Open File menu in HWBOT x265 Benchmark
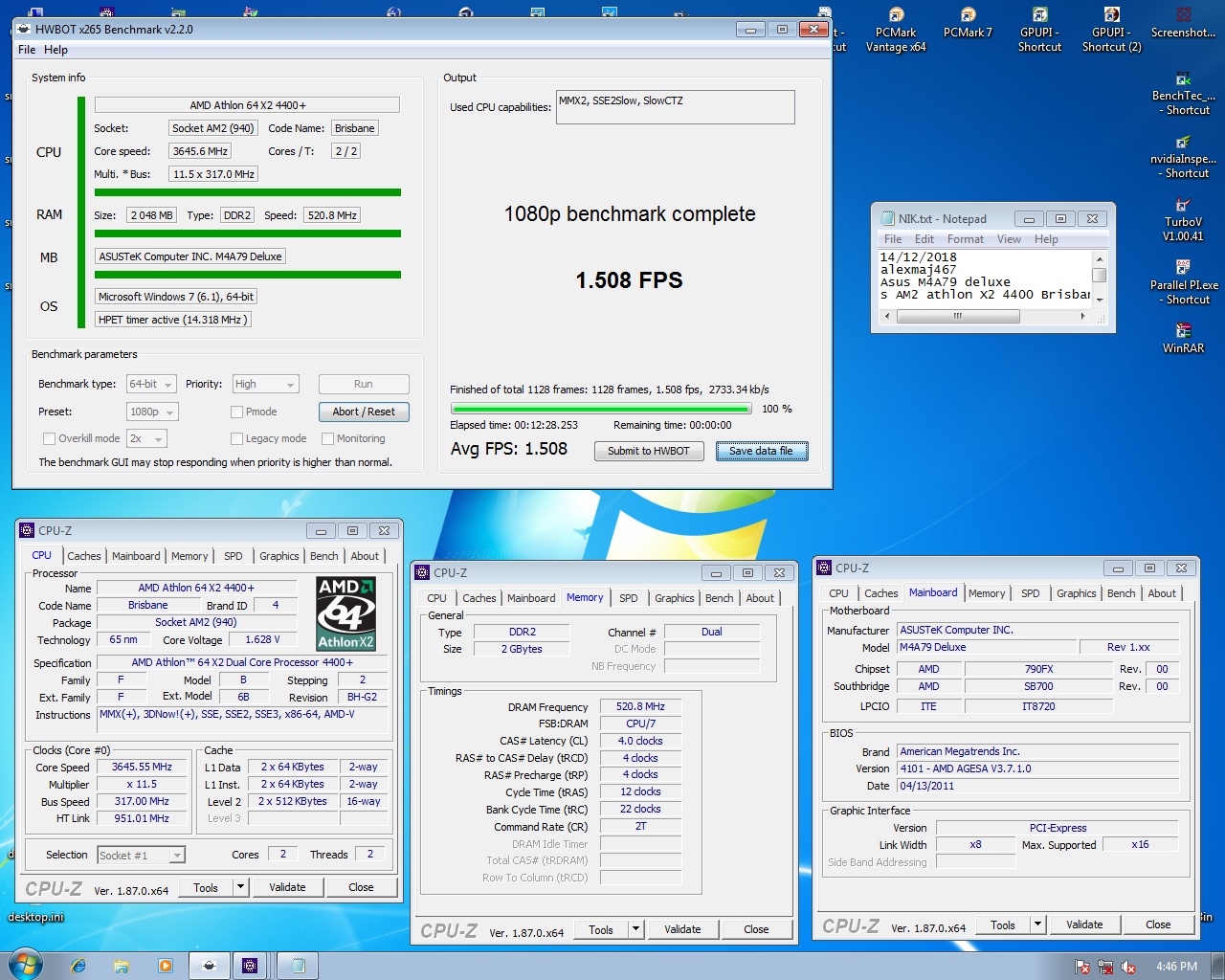This screenshot has width=1225, height=980. click(x=27, y=50)
